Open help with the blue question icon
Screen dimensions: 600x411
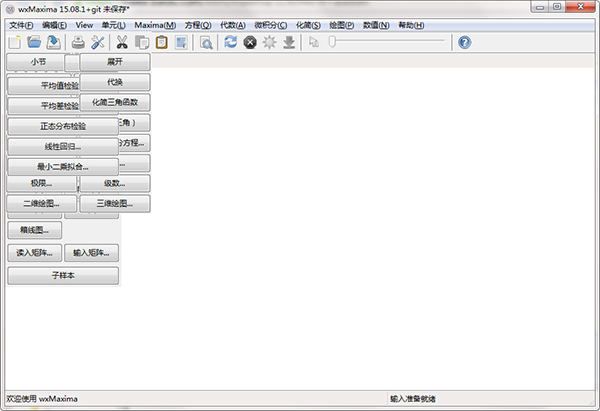pos(465,42)
